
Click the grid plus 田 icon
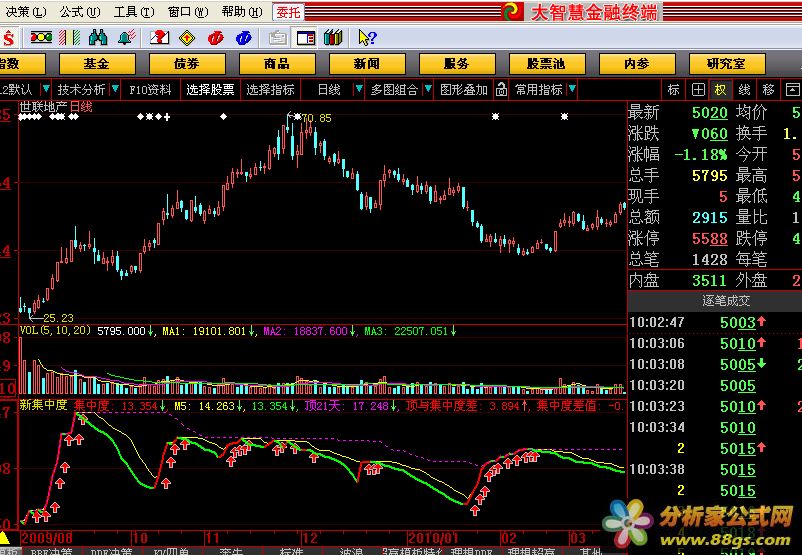698,90
